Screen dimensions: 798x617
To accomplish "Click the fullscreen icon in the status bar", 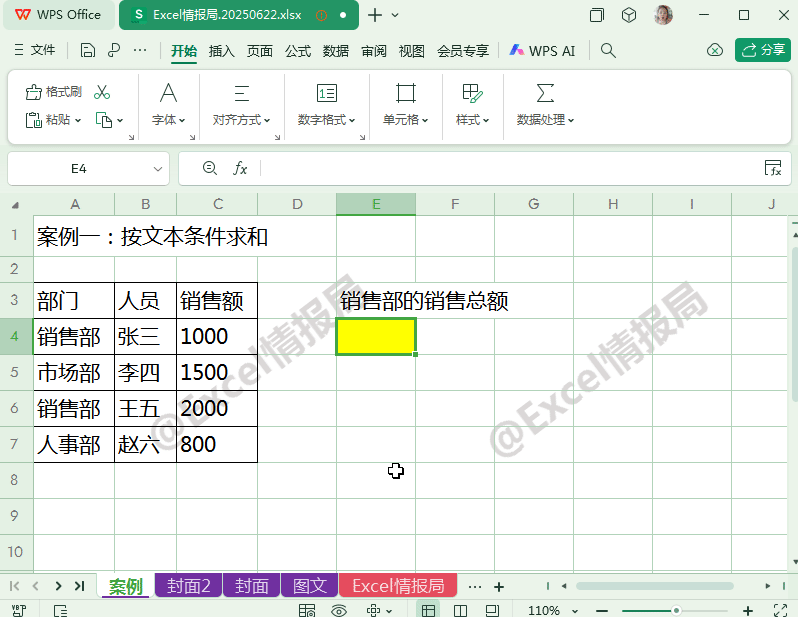I will point(780,610).
